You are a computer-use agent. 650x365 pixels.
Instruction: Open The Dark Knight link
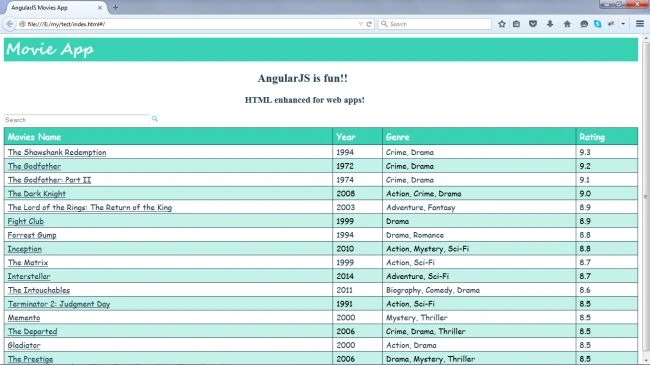(36, 193)
